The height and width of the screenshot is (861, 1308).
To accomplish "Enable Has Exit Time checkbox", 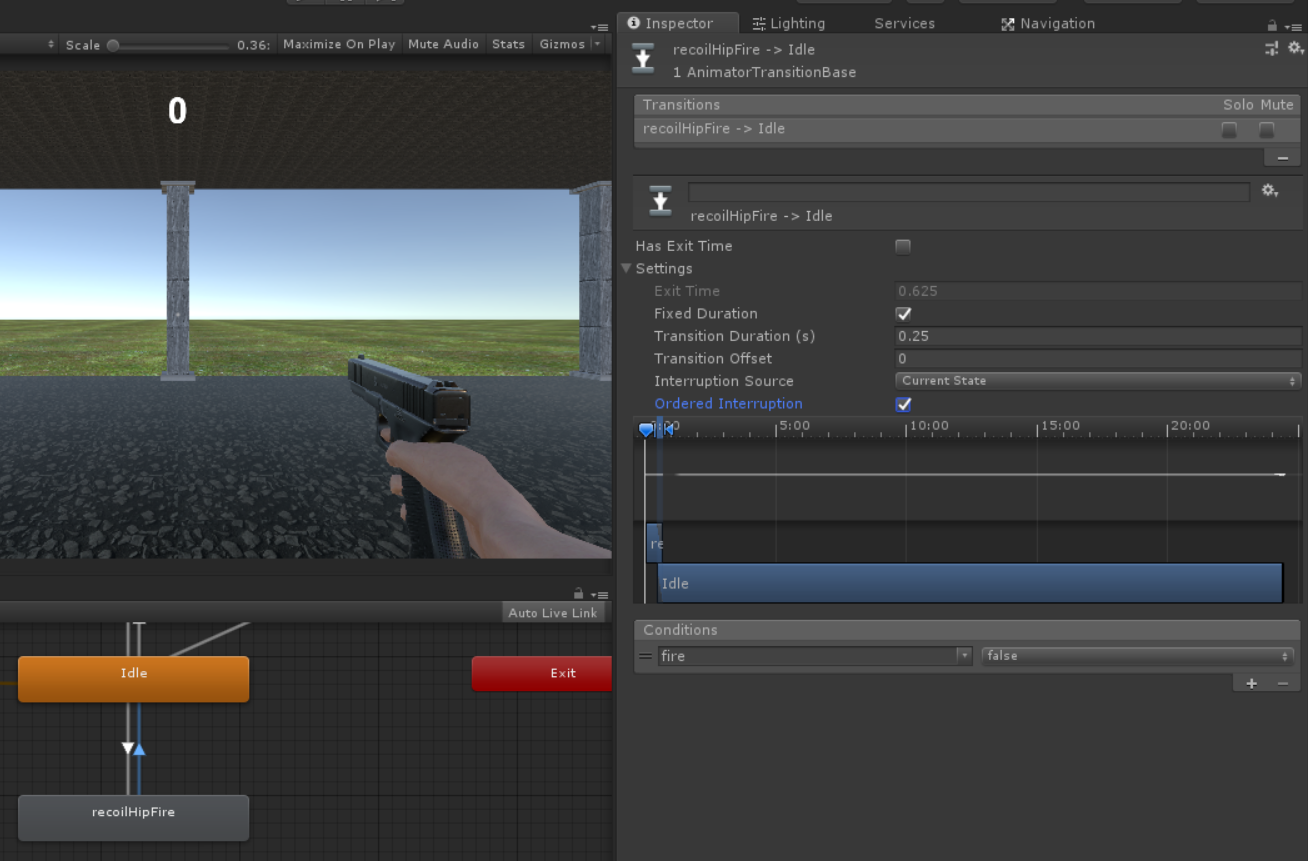I will (903, 246).
